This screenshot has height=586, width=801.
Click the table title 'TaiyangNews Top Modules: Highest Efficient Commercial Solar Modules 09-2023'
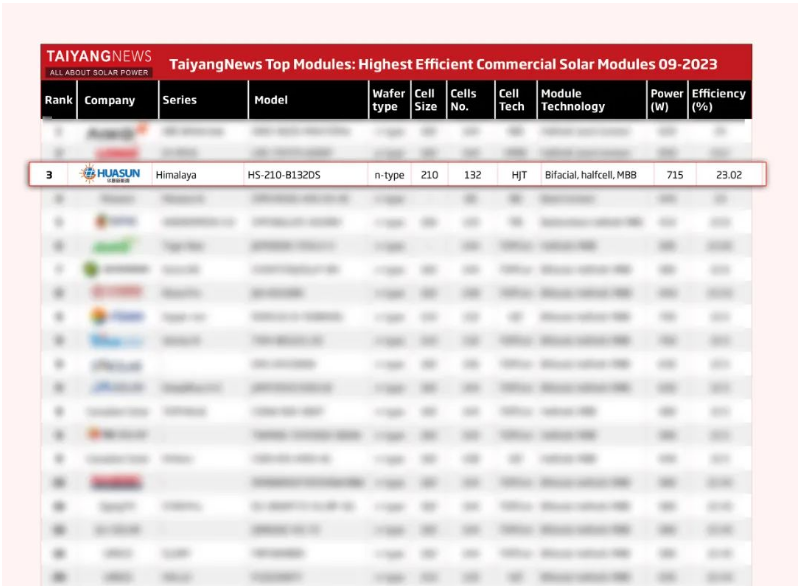443,64
